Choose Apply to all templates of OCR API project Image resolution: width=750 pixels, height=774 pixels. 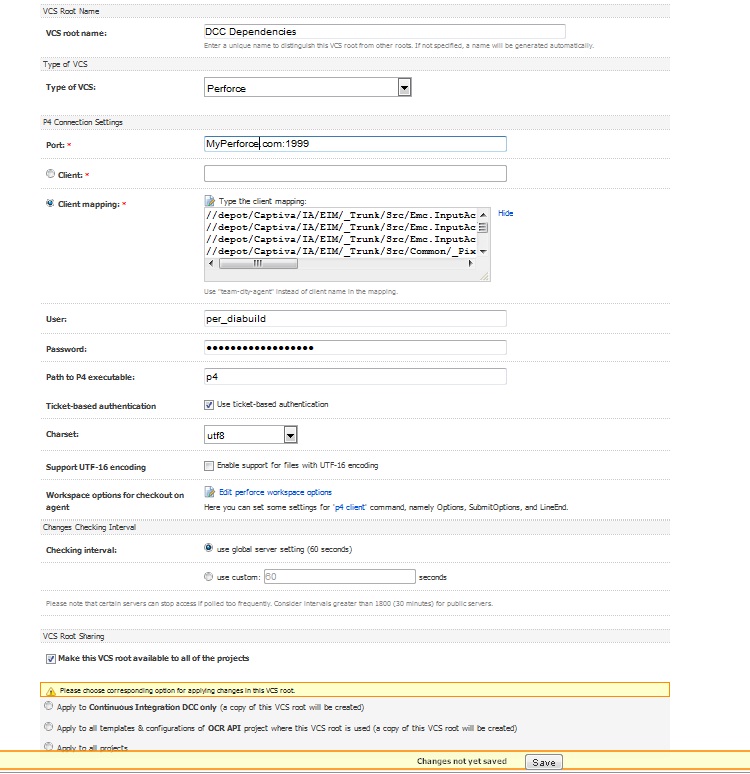48,727
